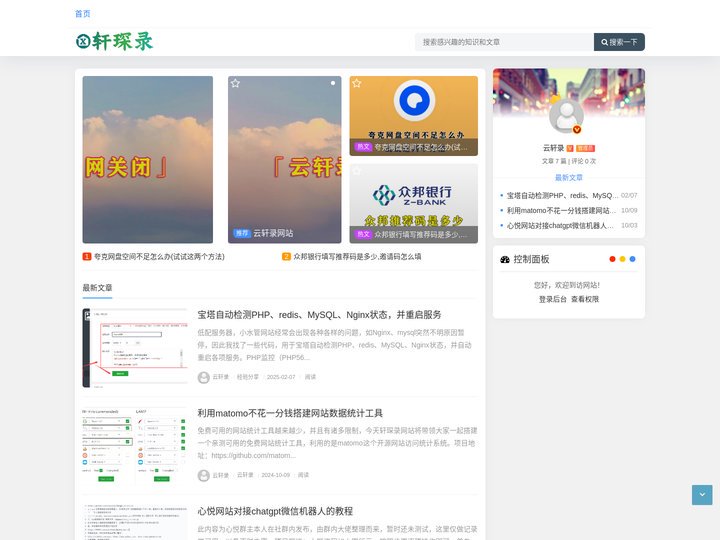Image resolution: width=720 pixels, height=540 pixels.
Task: Click the number 1 rank badge
Action: [87, 257]
